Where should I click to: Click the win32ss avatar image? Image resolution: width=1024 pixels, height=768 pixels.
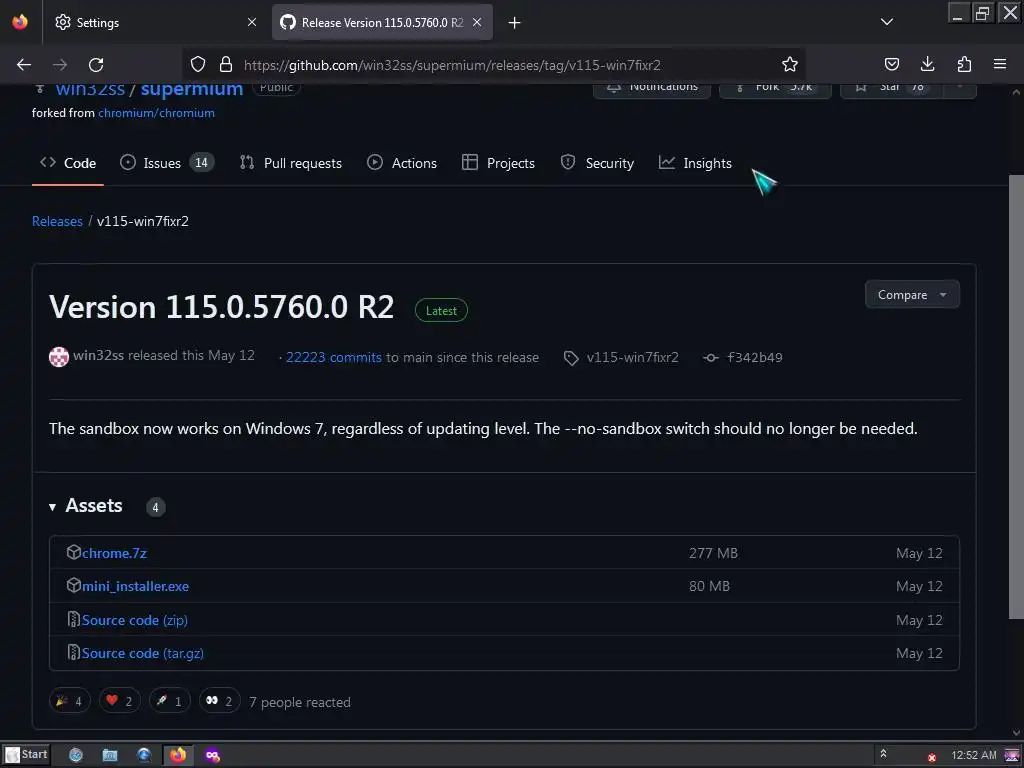coord(59,357)
